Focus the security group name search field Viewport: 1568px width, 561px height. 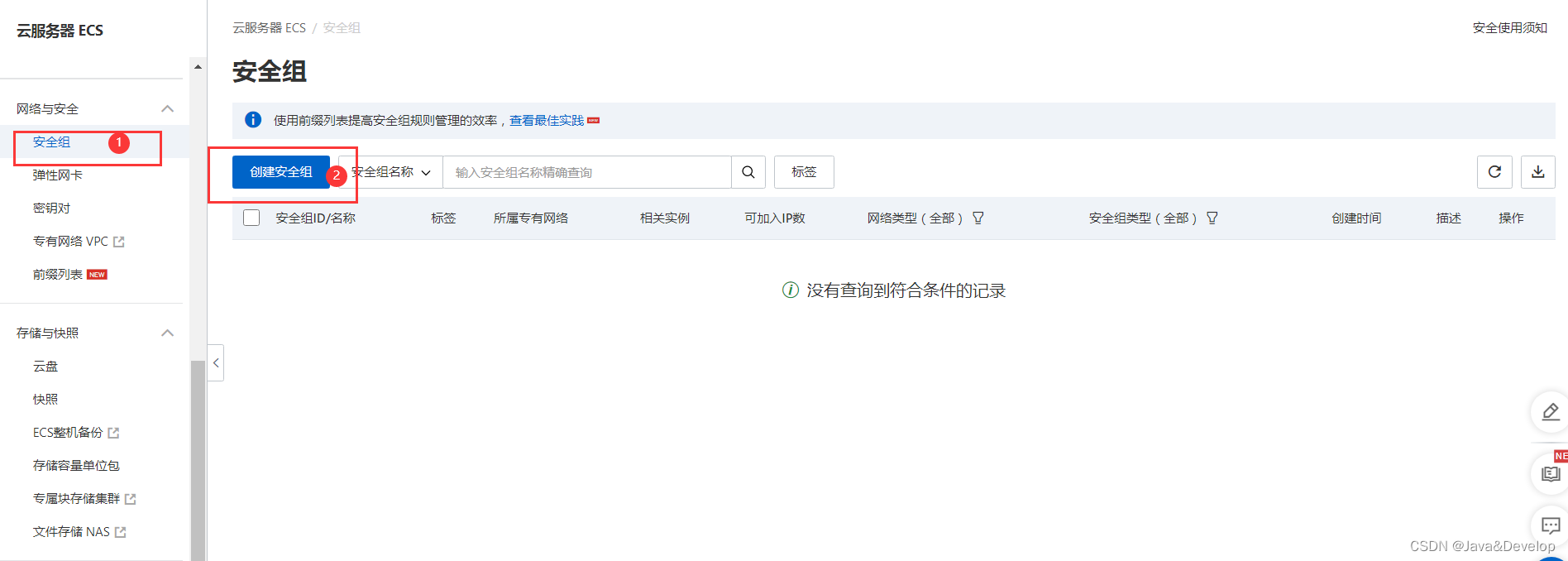point(587,172)
